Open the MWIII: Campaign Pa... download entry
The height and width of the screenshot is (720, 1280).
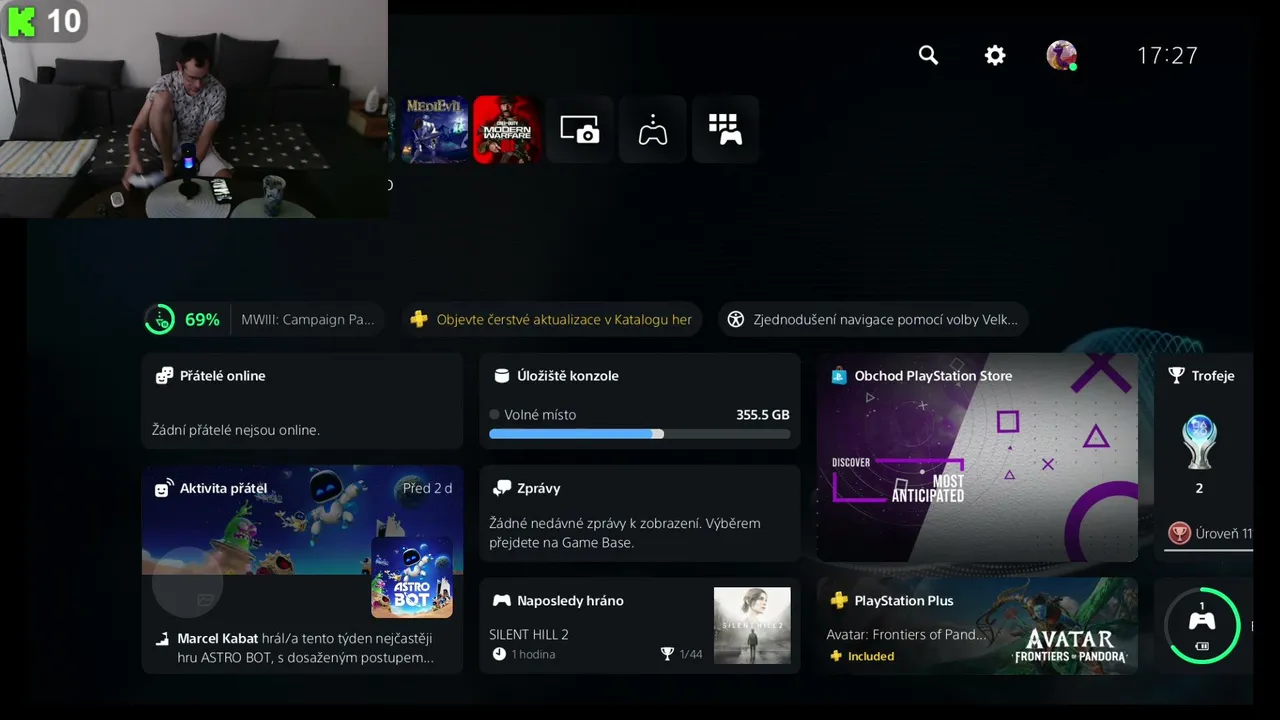(308, 320)
